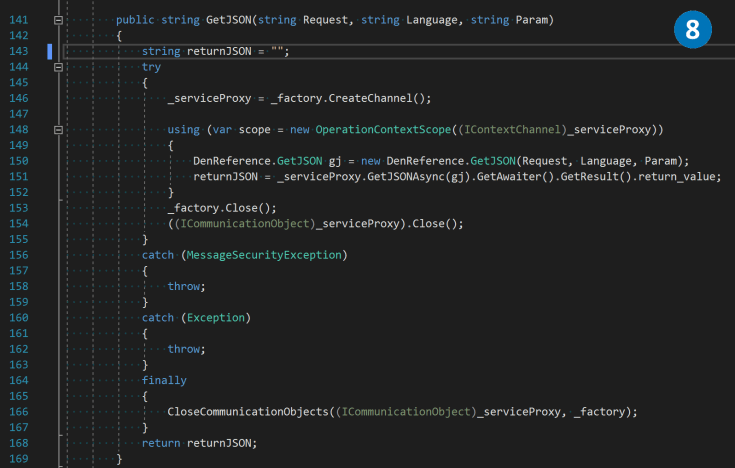Collapse the try block at line 144
The width and height of the screenshot is (735, 468).
[58, 67]
